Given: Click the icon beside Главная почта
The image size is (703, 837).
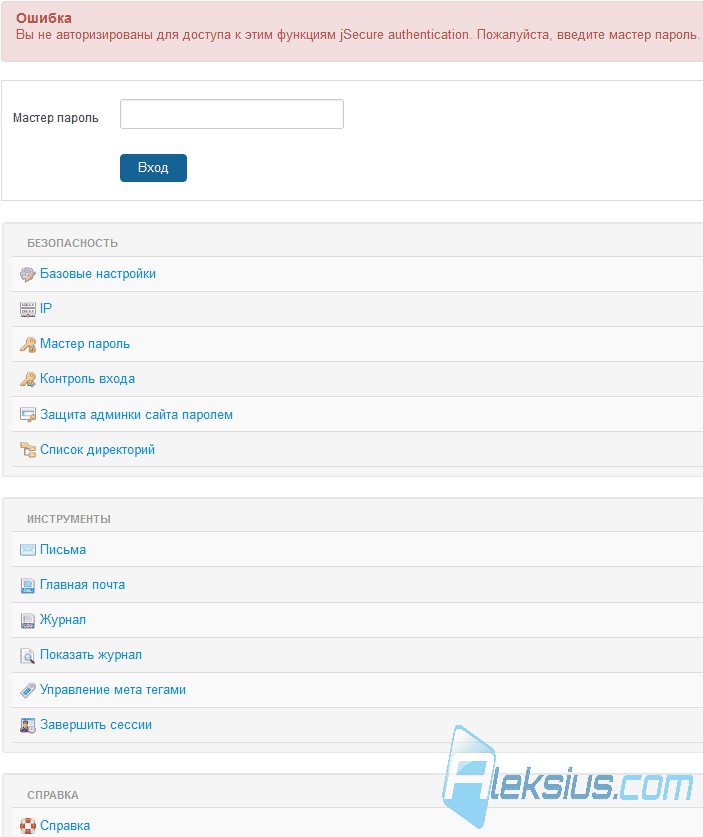Looking at the screenshot, I should 27,586.
